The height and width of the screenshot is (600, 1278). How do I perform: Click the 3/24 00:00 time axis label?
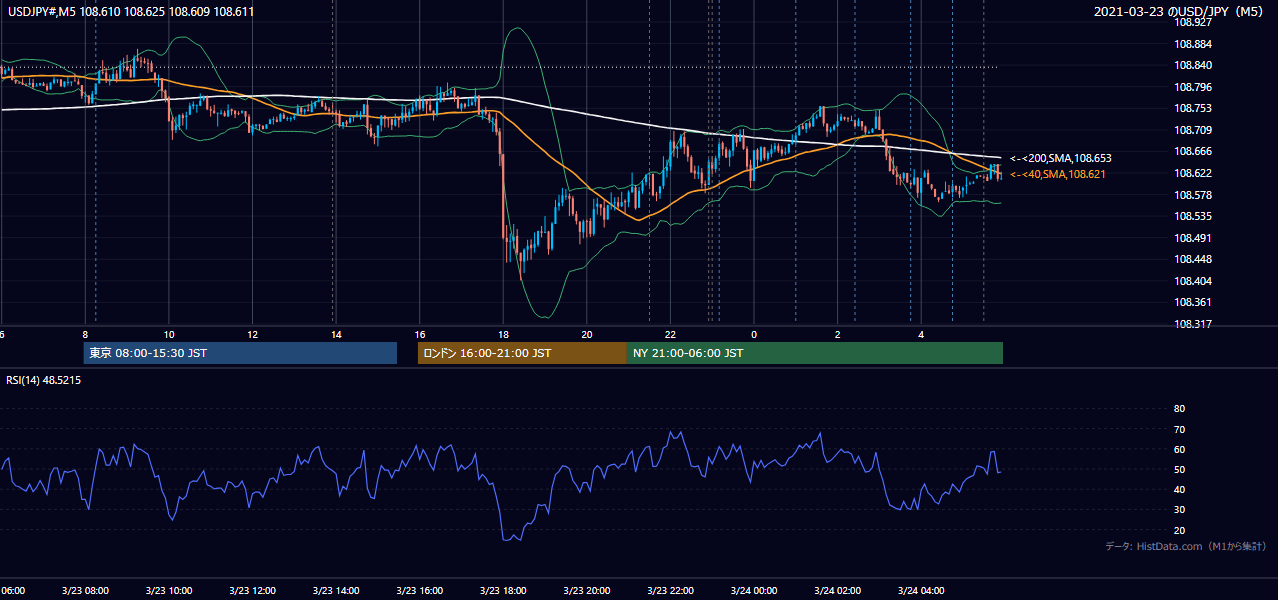tap(754, 591)
